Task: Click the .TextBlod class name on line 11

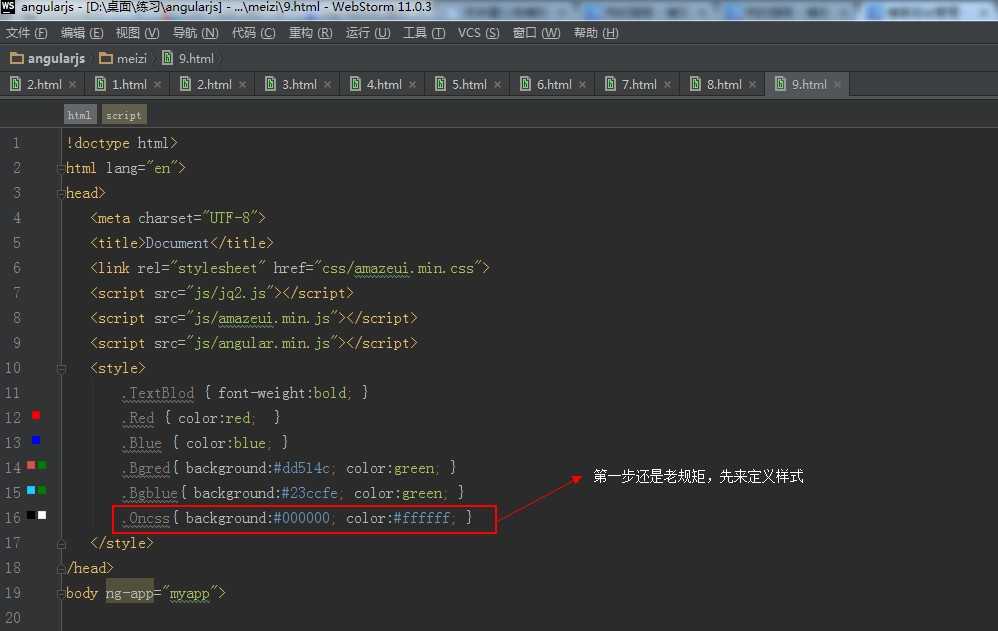Action: pyautogui.click(x=158, y=393)
